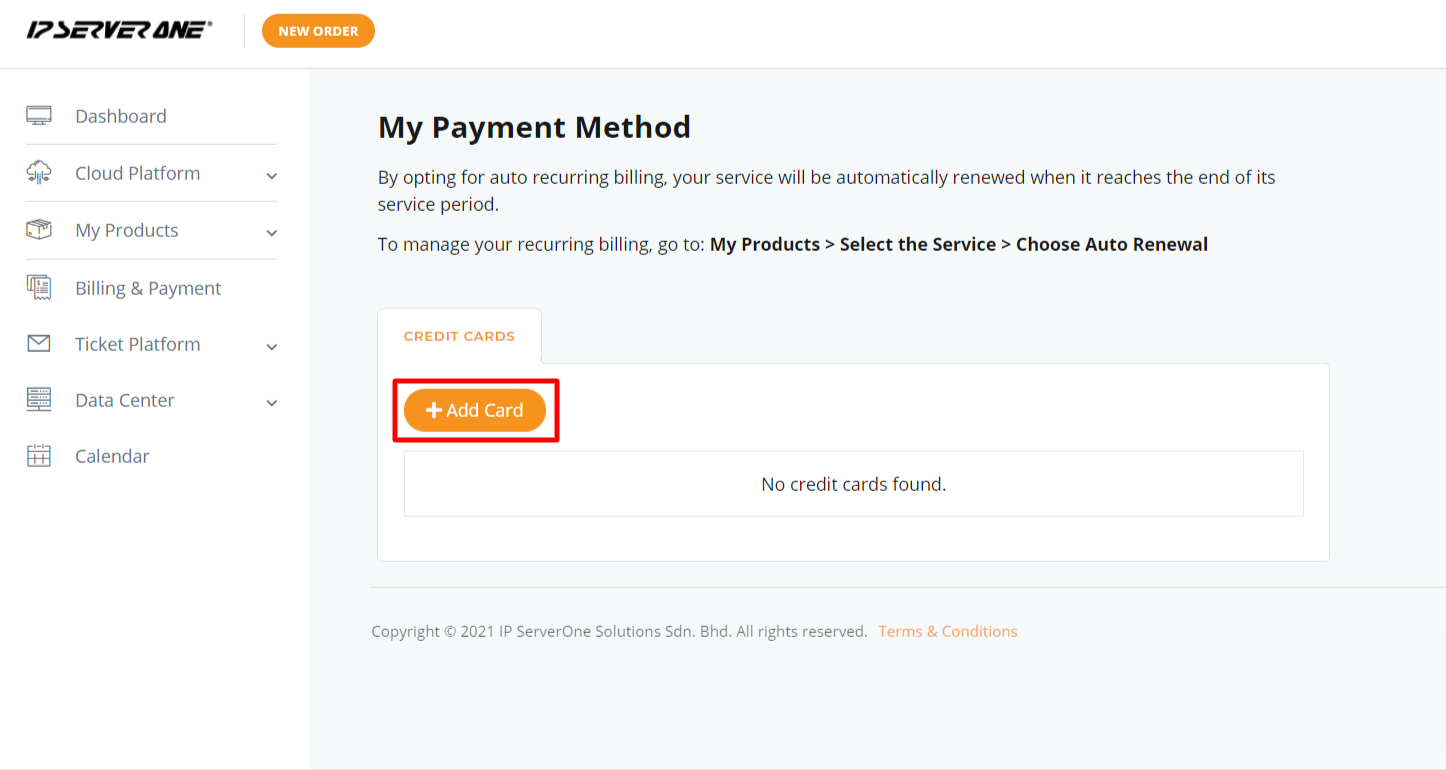The height and width of the screenshot is (770, 1446).
Task: Expand the Ticket Platform chevron
Action: (x=271, y=347)
